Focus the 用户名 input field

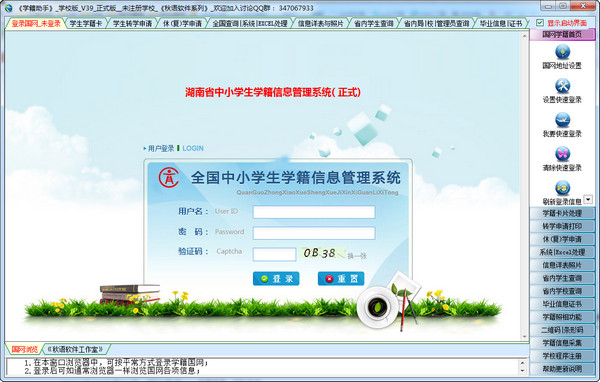pyautogui.click(x=314, y=212)
